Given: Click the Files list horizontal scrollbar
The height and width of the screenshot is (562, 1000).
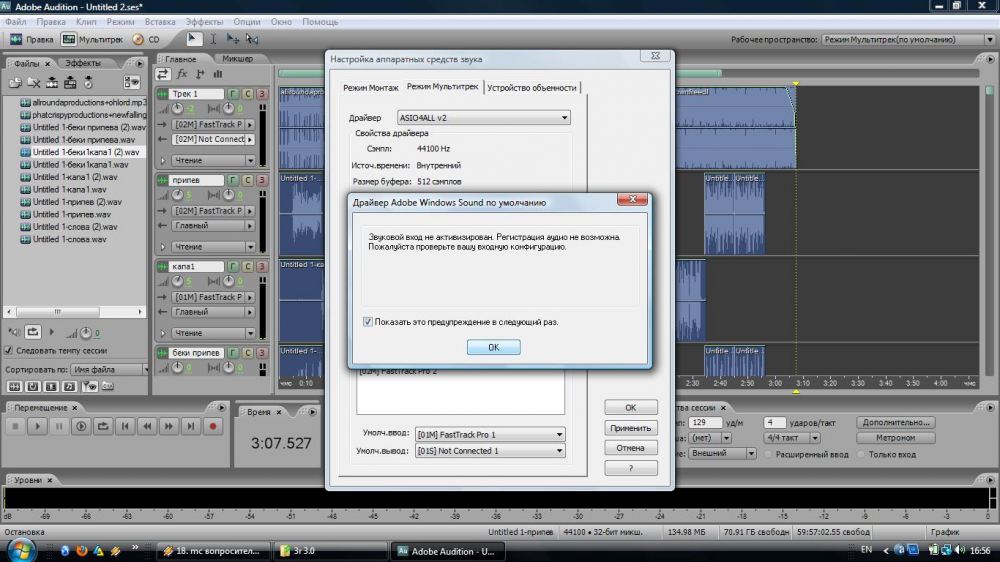Looking at the screenshot, I should tap(75, 312).
